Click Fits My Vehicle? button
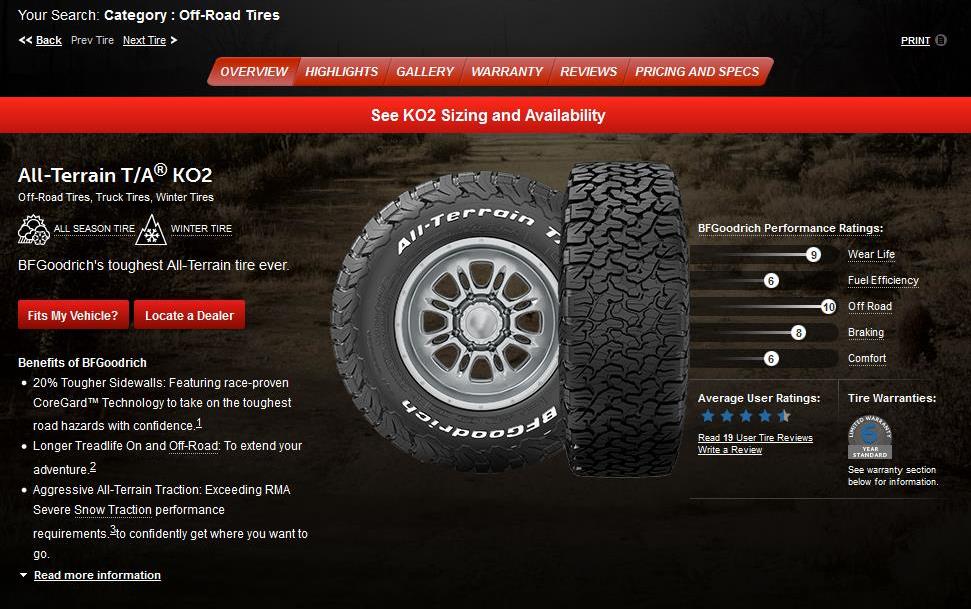Screen dimensions: 971x609 click(73, 315)
